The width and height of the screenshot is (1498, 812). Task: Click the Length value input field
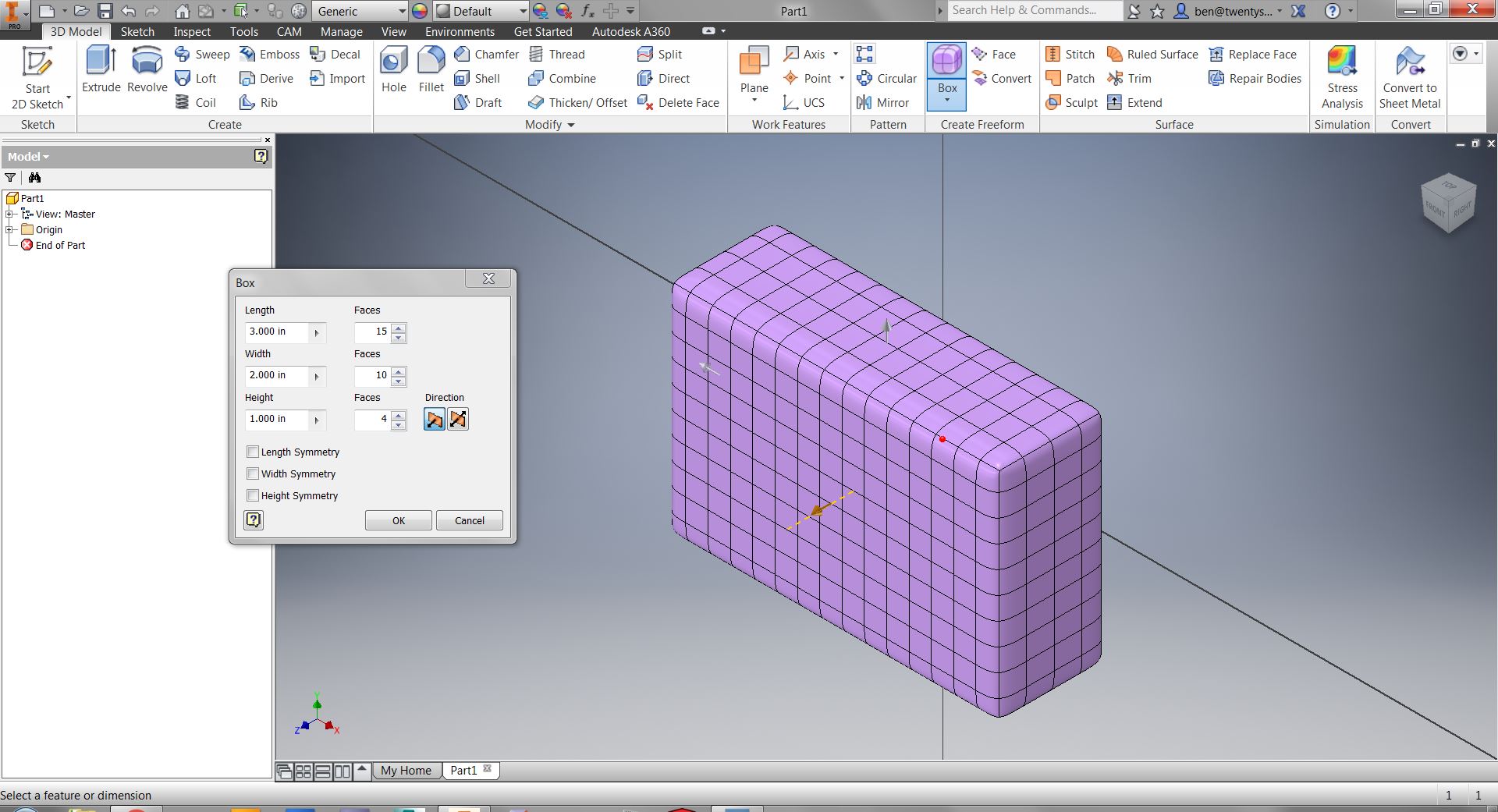277,332
